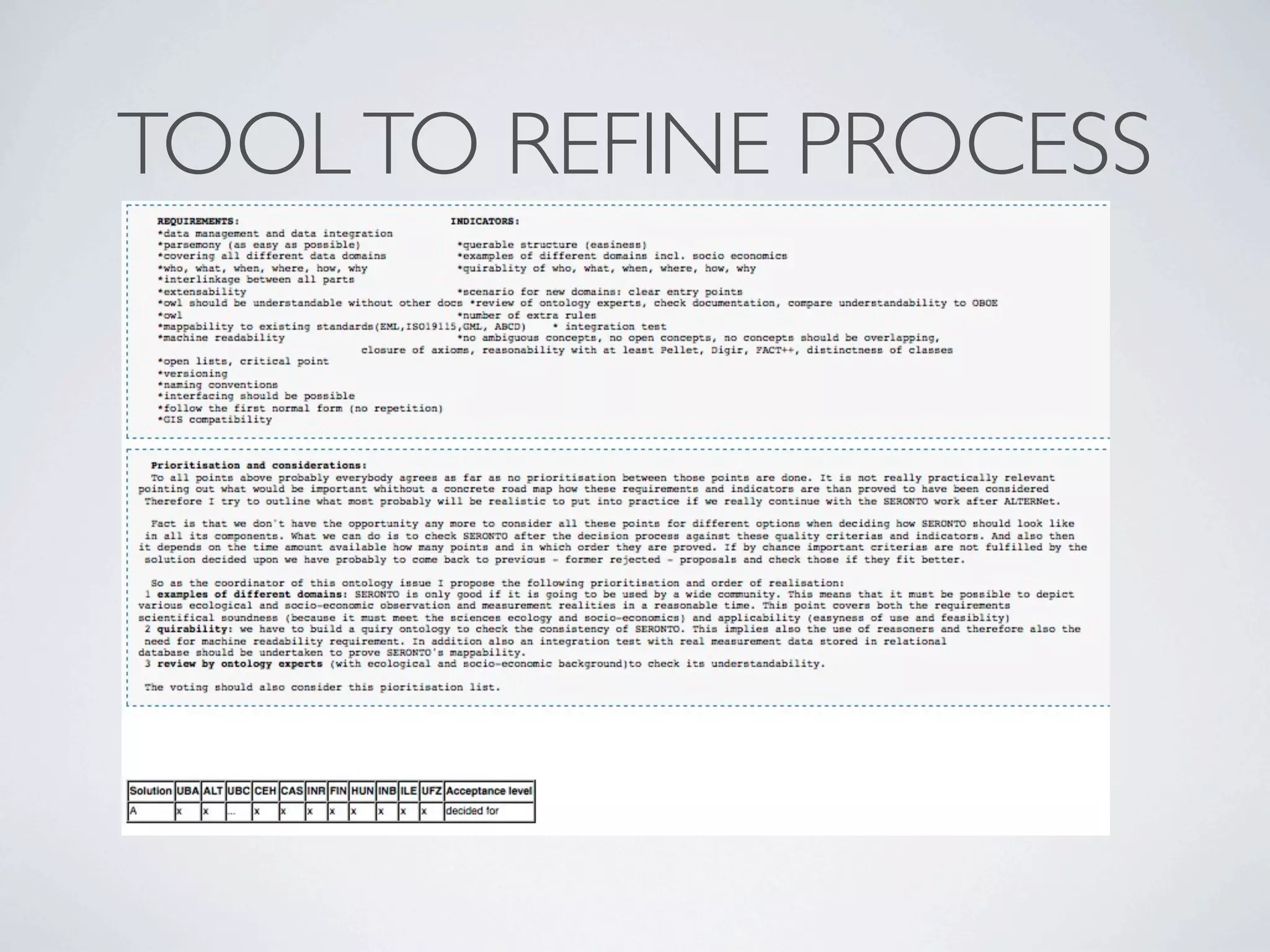Click the '* integration test' indicator
Viewport: 1270px width, 952px height.
610,327
